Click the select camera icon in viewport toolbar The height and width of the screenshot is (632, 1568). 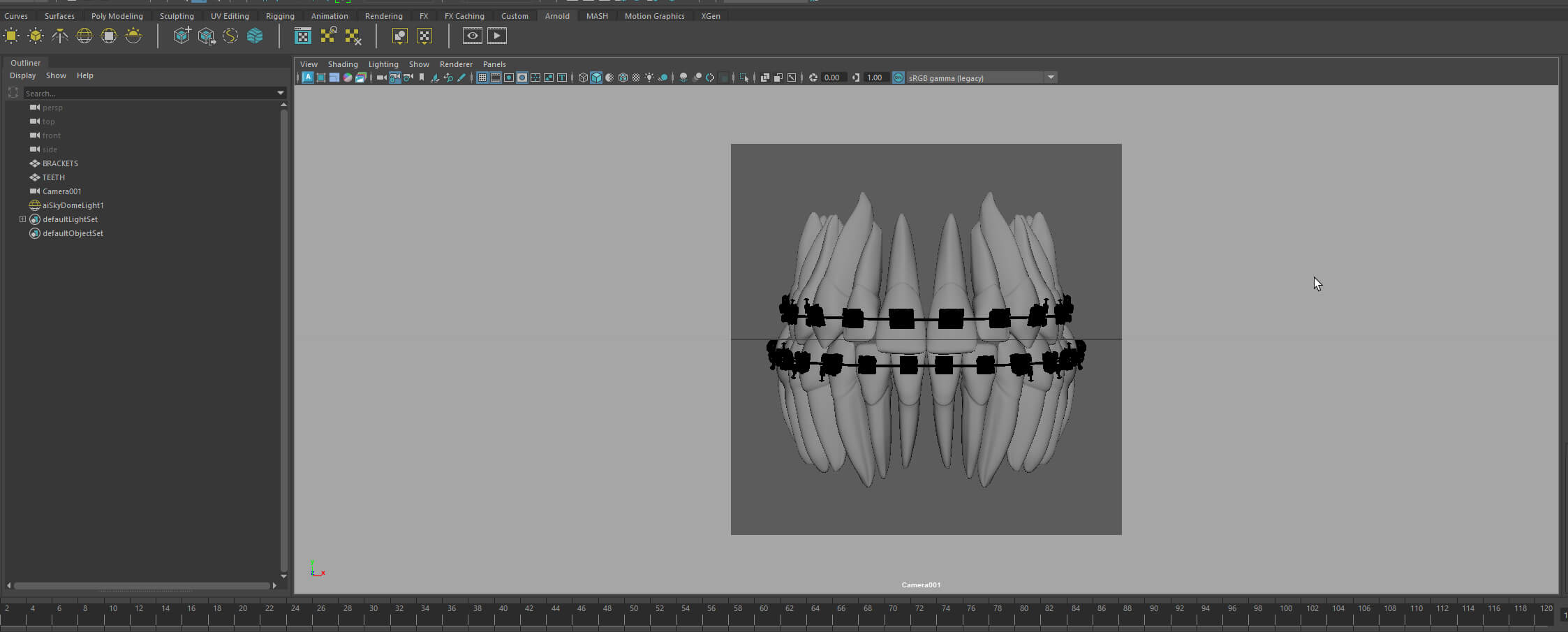(x=381, y=78)
